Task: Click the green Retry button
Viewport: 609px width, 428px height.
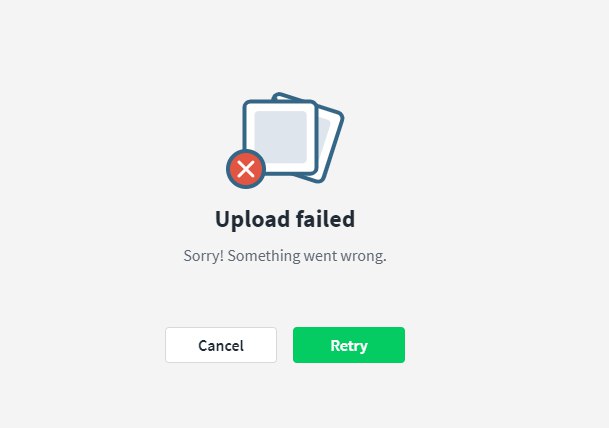Action: pos(349,345)
